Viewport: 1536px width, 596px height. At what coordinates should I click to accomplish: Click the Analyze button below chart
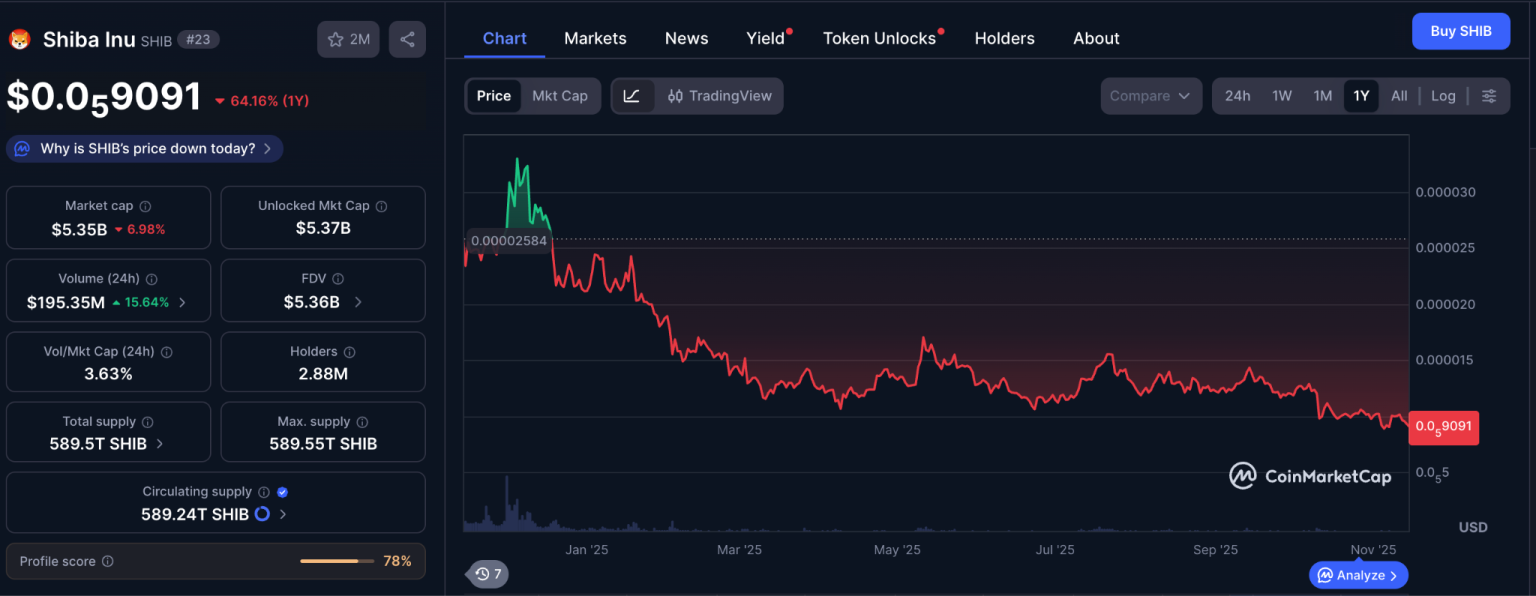pos(1358,575)
